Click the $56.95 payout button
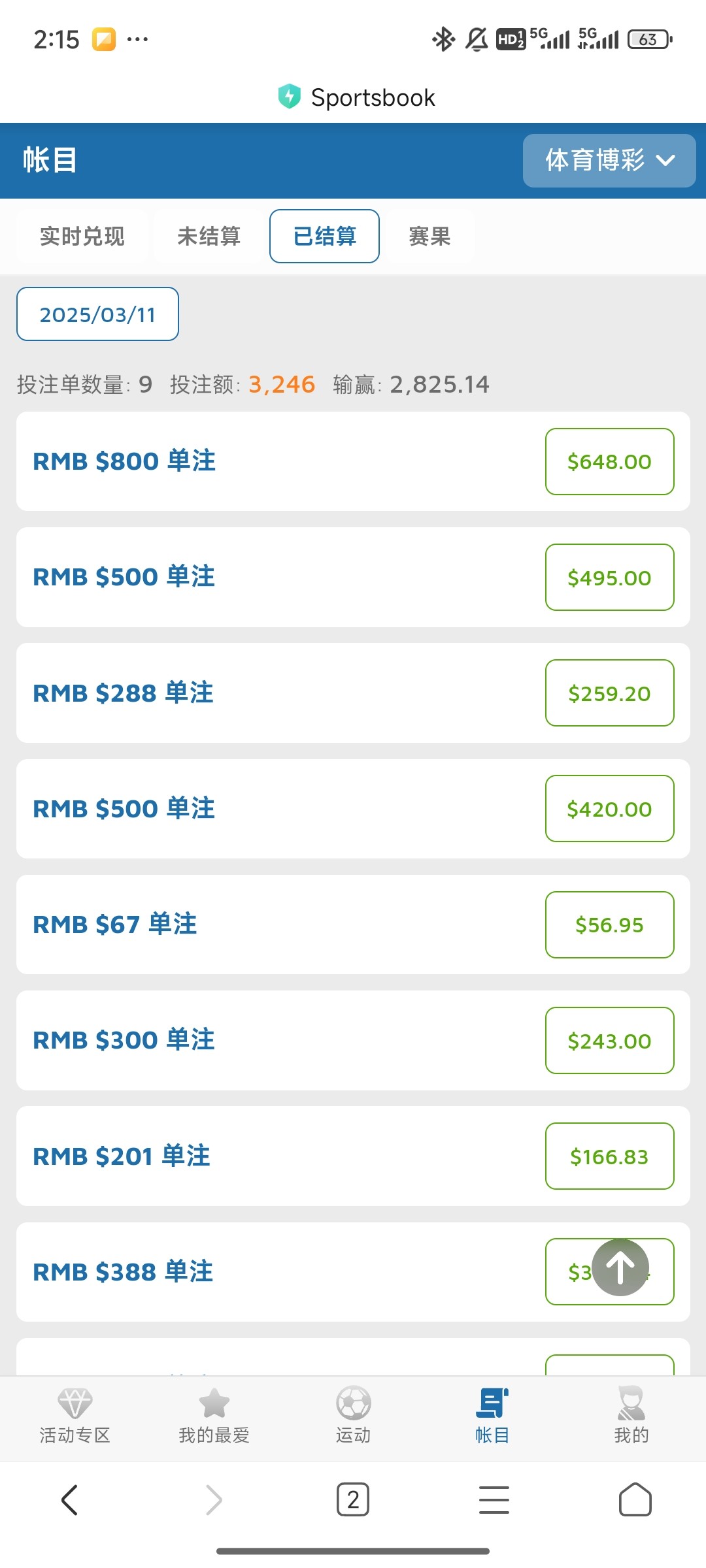The image size is (706, 1568). coord(609,925)
